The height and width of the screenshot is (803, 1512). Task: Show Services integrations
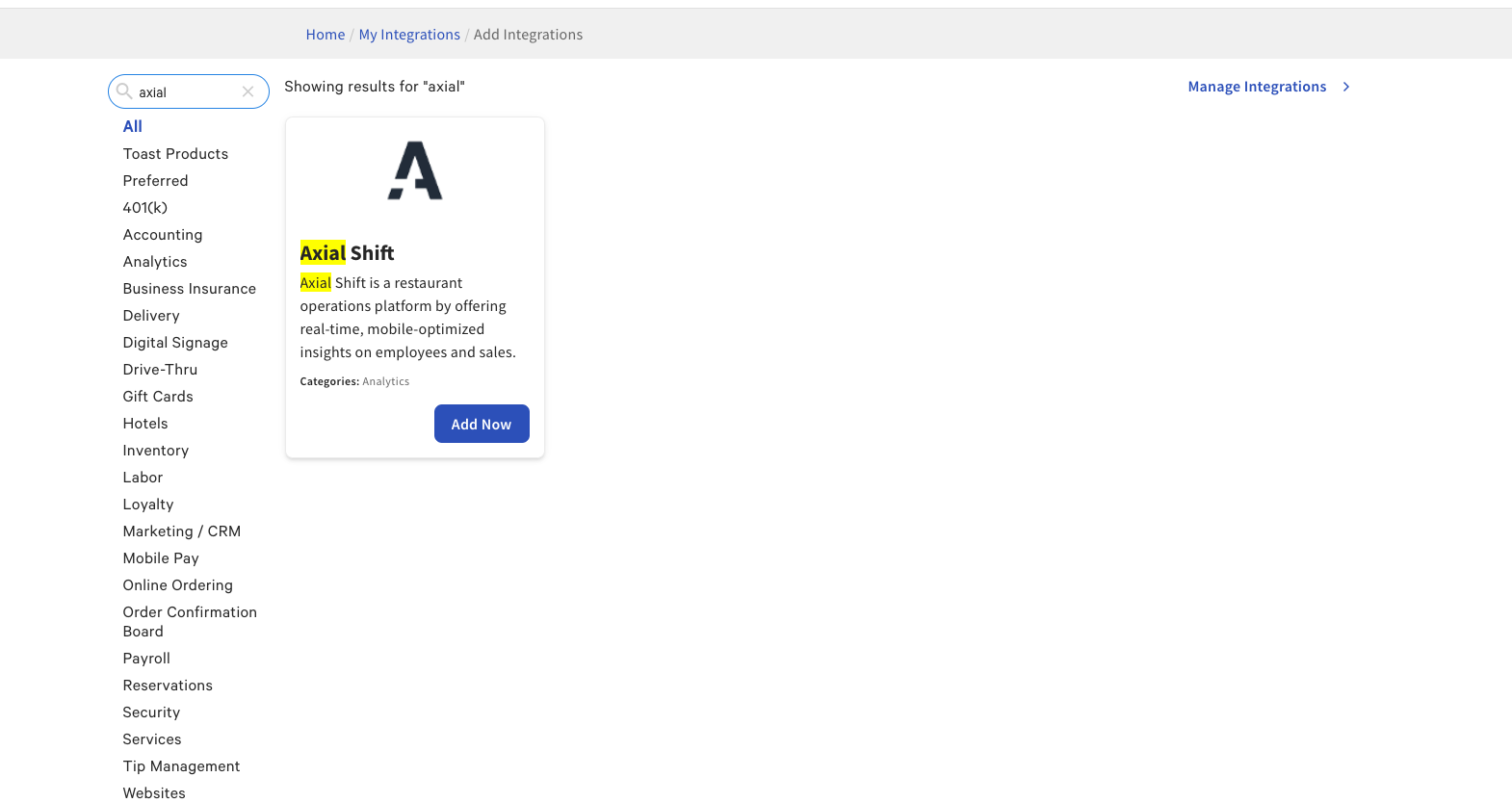(x=152, y=739)
